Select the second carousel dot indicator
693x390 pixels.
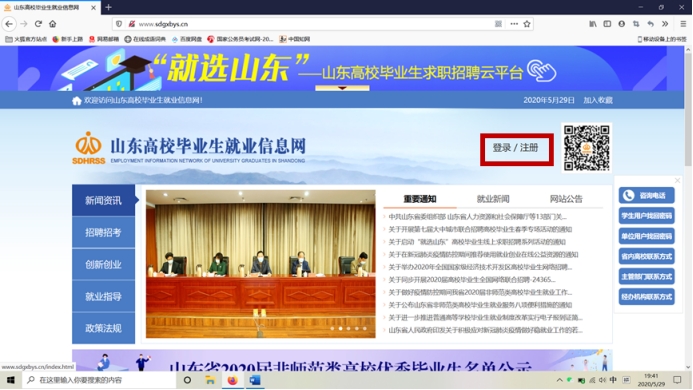[x=340, y=329]
